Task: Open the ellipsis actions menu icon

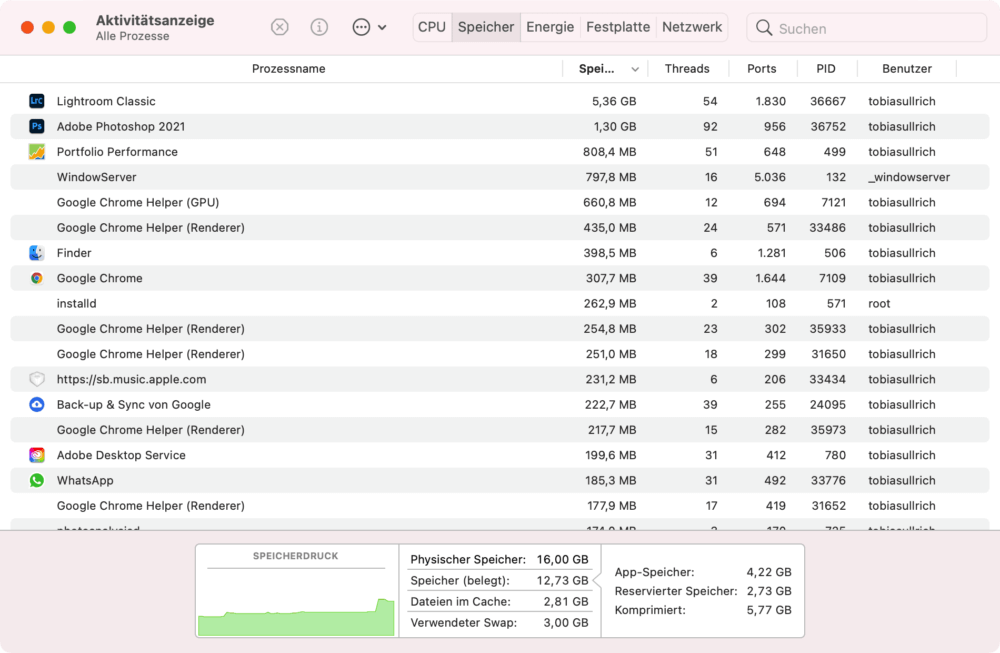Action: pyautogui.click(x=361, y=27)
